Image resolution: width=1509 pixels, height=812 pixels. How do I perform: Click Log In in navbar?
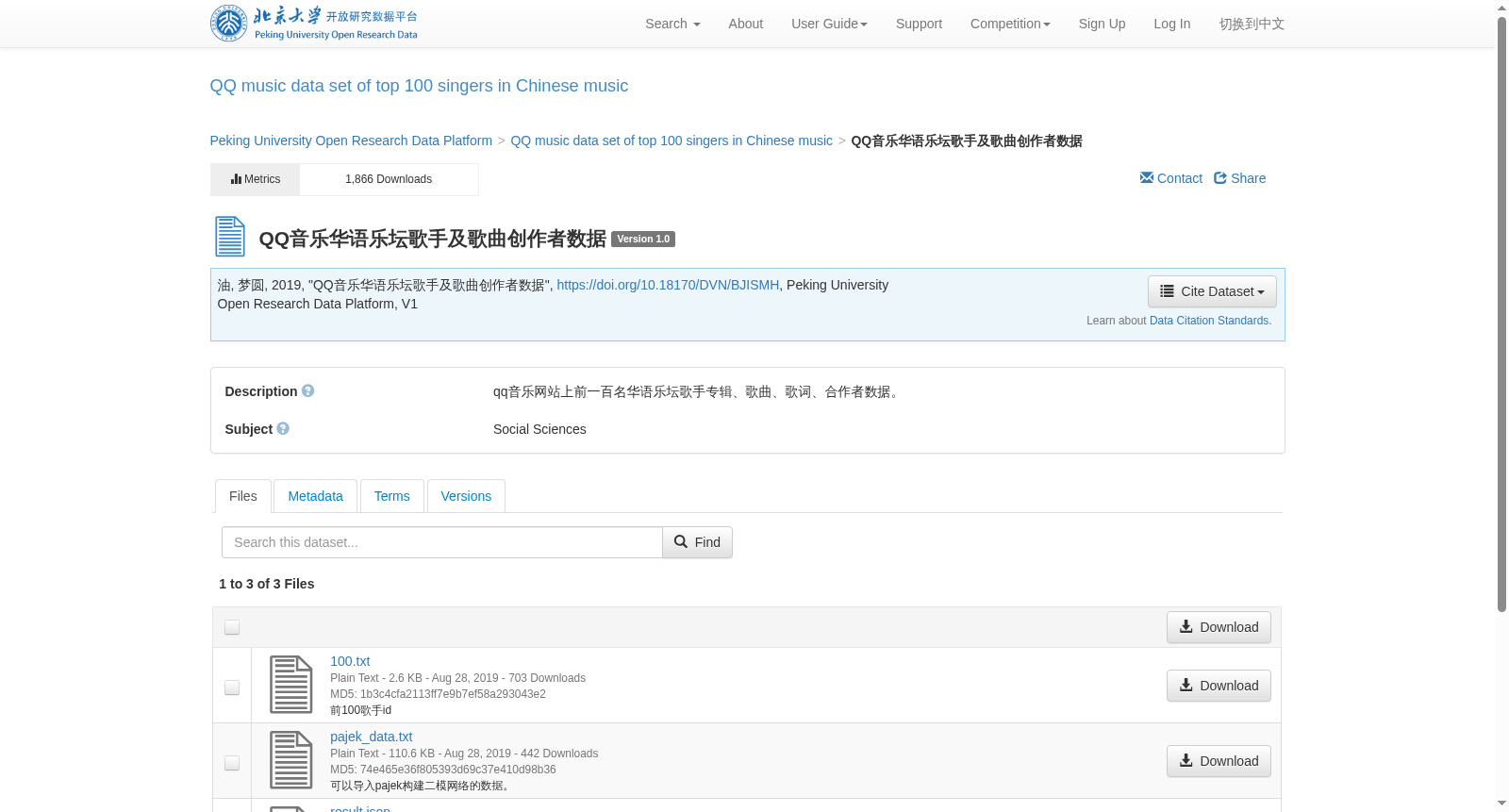pyautogui.click(x=1171, y=24)
